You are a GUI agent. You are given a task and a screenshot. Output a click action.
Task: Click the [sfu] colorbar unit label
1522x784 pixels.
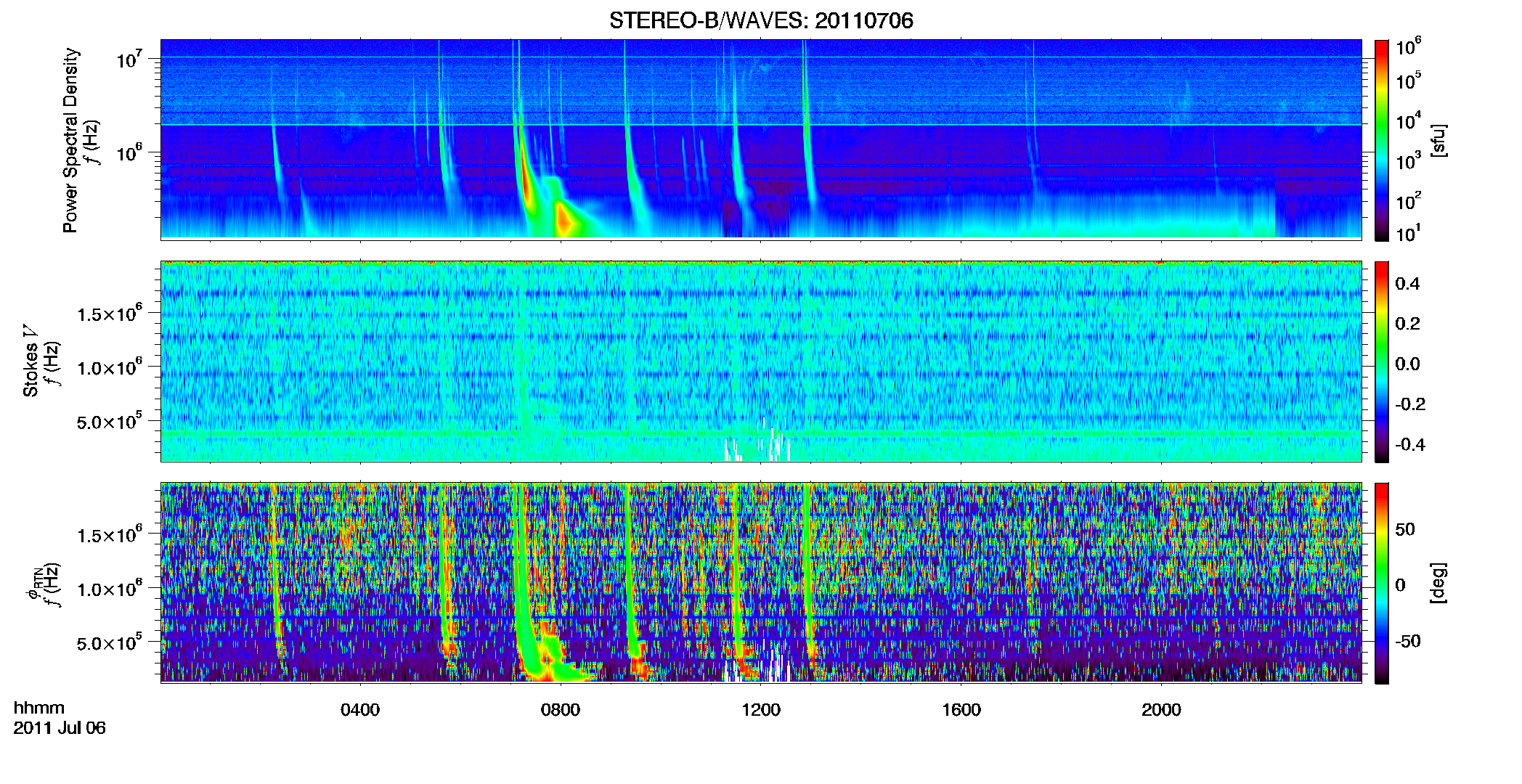point(1438,140)
